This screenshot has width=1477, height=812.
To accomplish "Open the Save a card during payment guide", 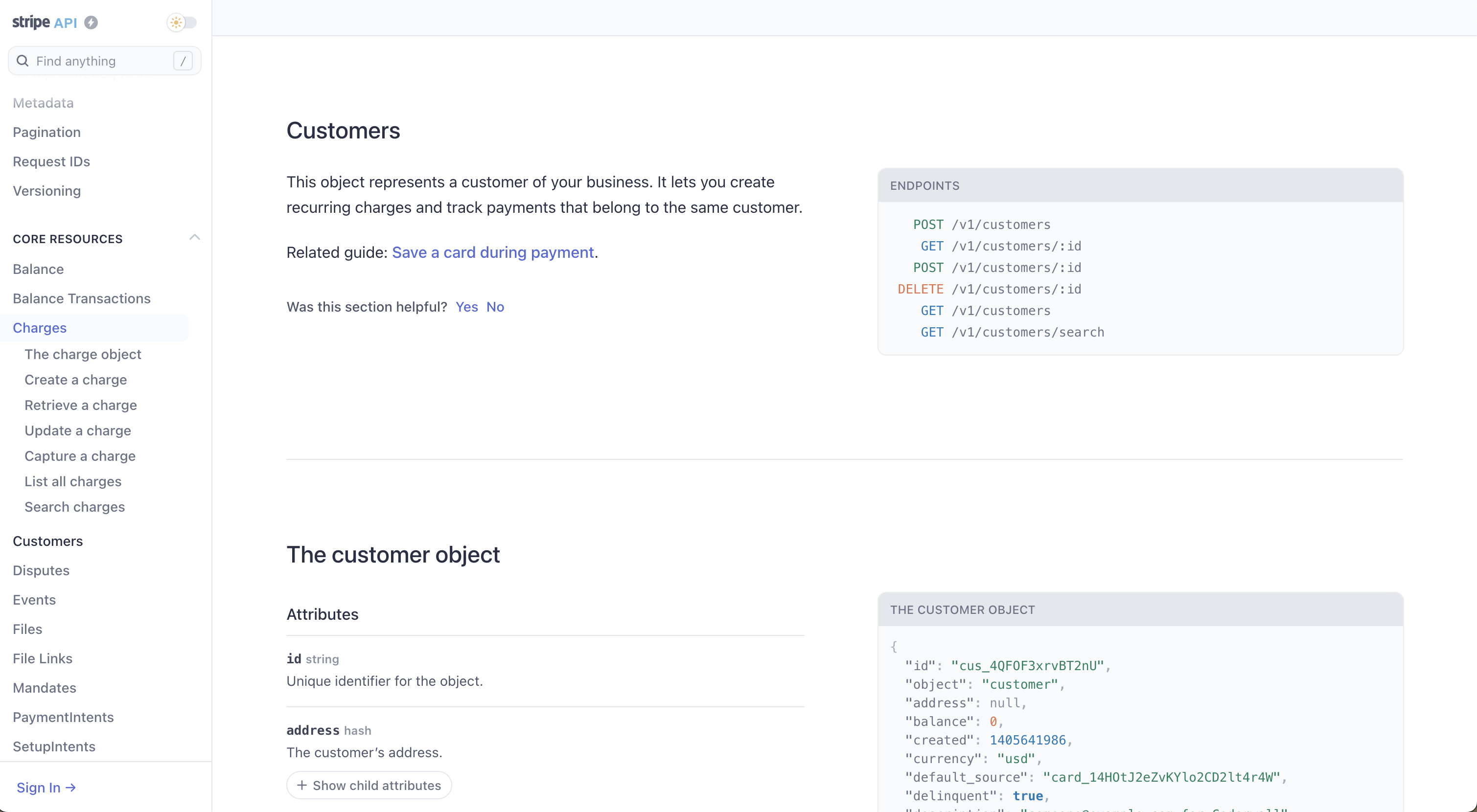I will (492, 253).
